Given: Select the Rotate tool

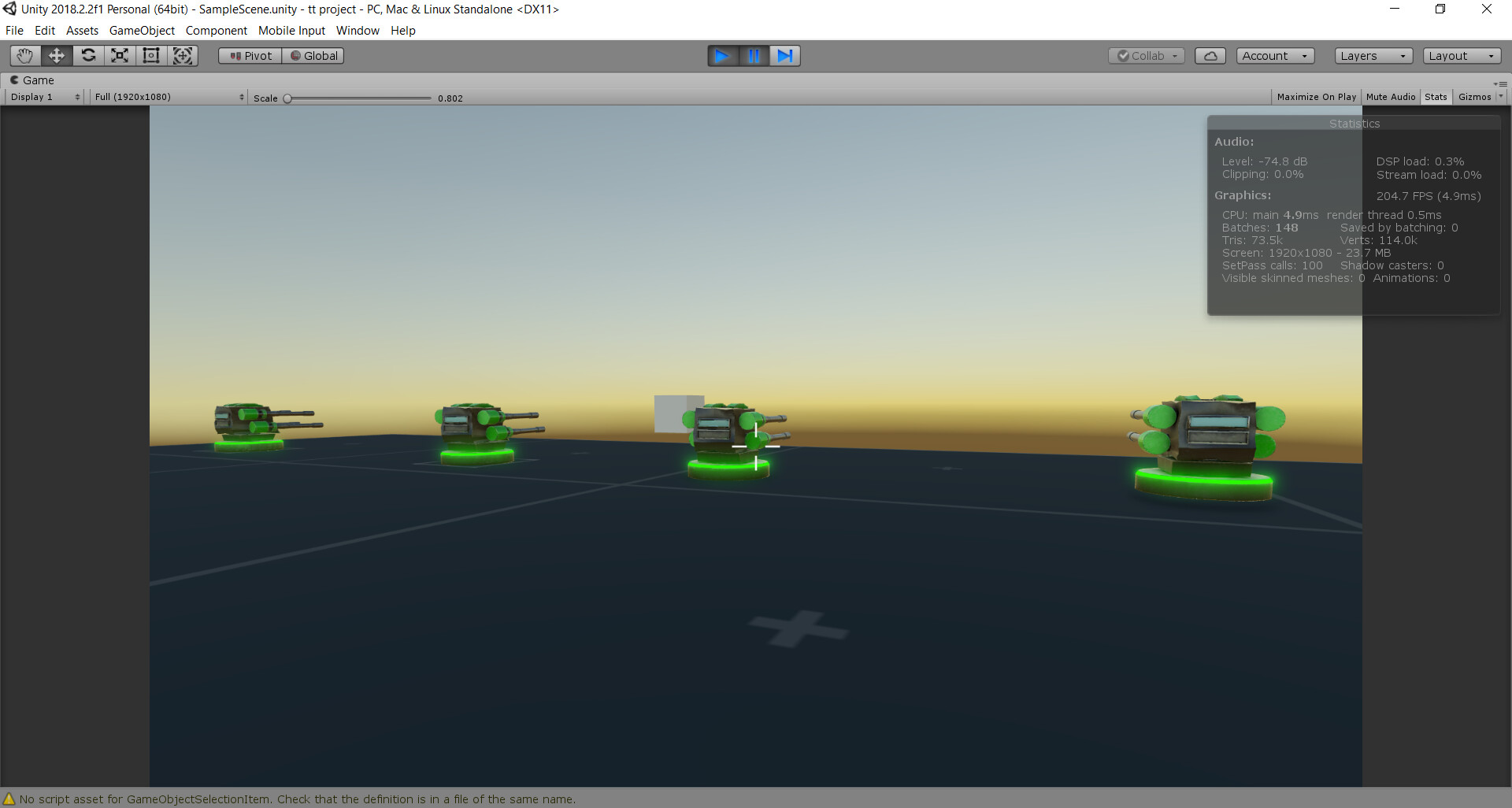Looking at the screenshot, I should [x=87, y=55].
